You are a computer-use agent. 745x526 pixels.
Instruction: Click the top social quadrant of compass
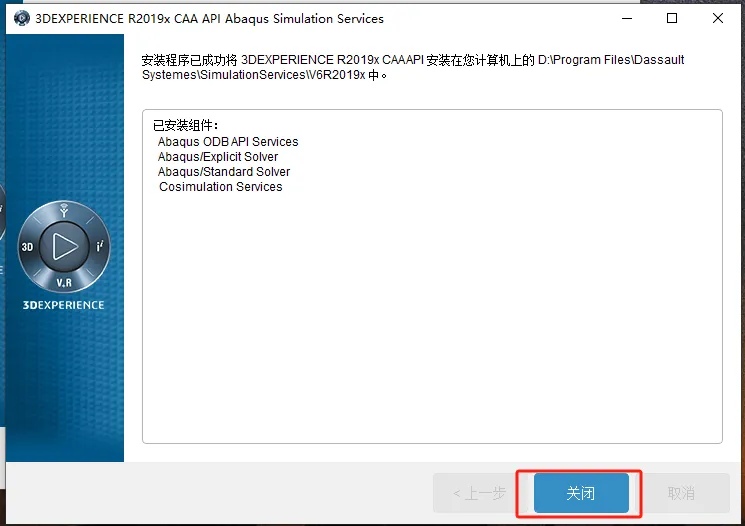click(x=64, y=210)
